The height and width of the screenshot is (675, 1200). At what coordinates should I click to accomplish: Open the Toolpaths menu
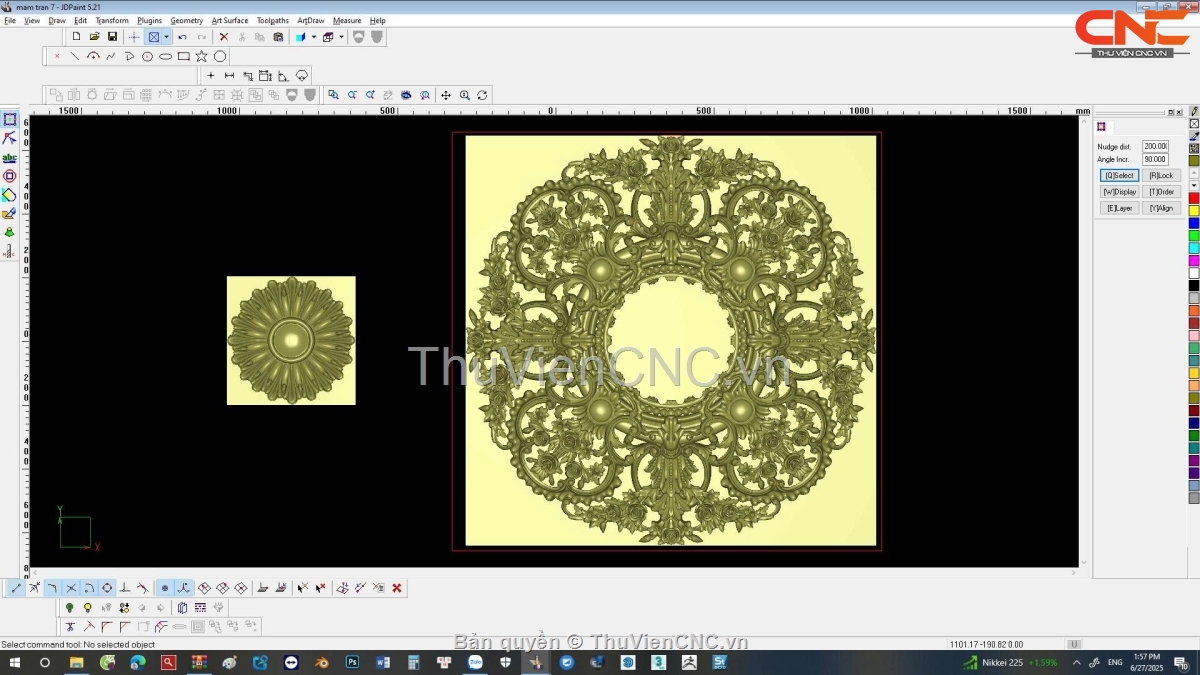pyautogui.click(x=273, y=20)
